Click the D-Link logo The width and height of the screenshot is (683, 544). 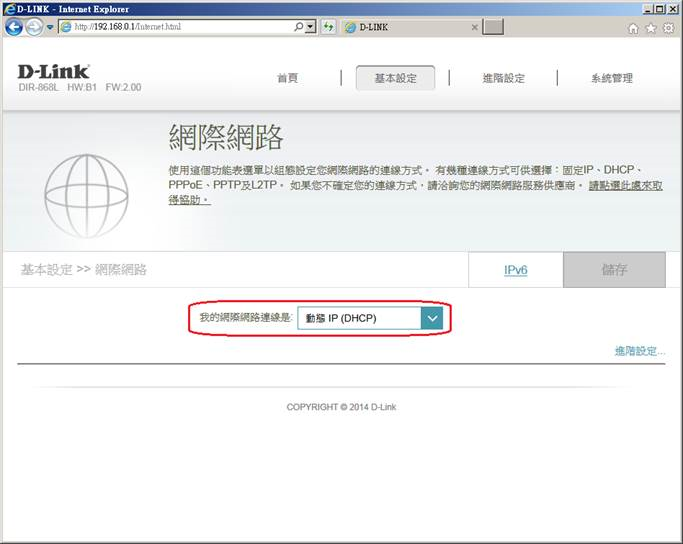54,72
